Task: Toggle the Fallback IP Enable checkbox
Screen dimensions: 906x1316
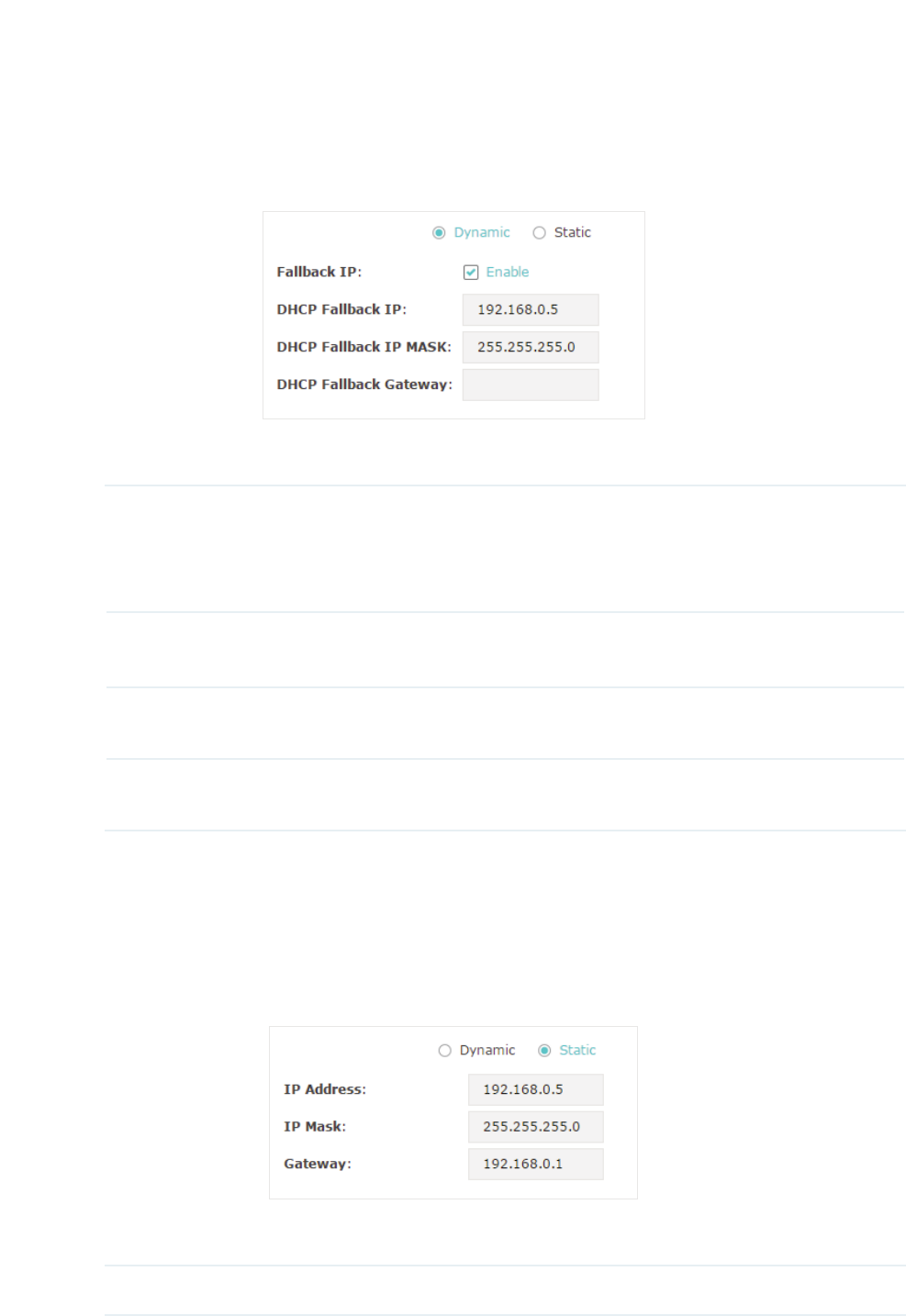Action: pyautogui.click(x=471, y=273)
